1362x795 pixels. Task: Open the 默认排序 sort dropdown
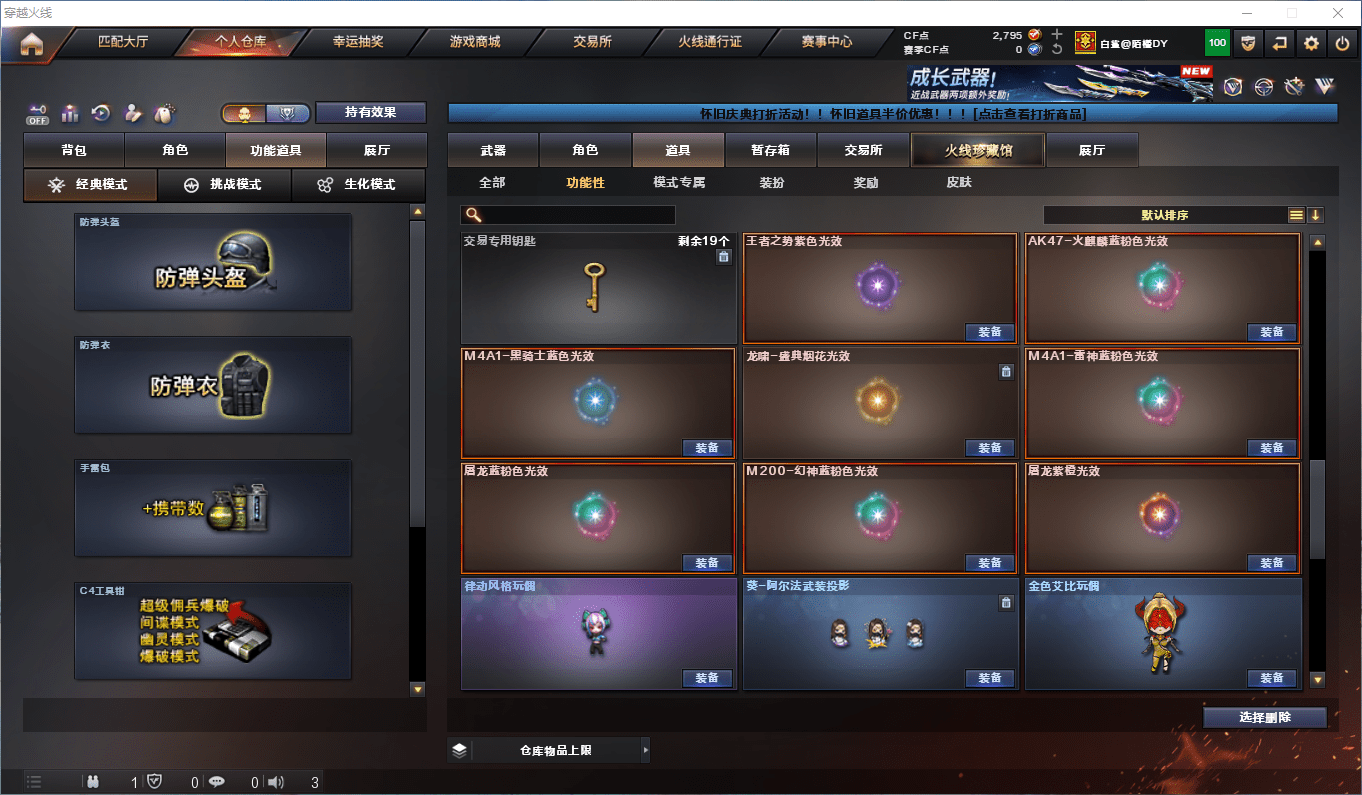coord(1164,215)
